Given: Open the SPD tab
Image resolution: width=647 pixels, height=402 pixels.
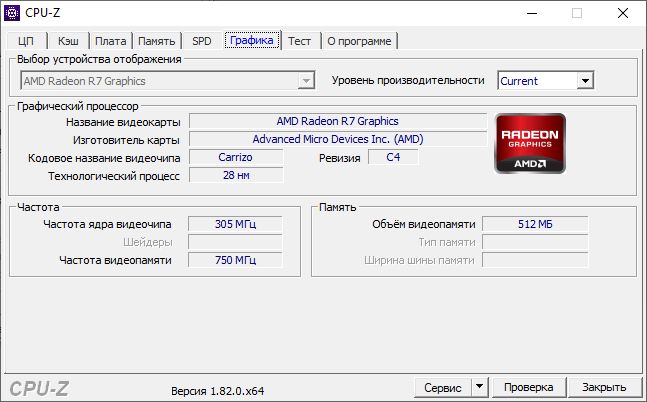Looking at the screenshot, I should coord(202,41).
